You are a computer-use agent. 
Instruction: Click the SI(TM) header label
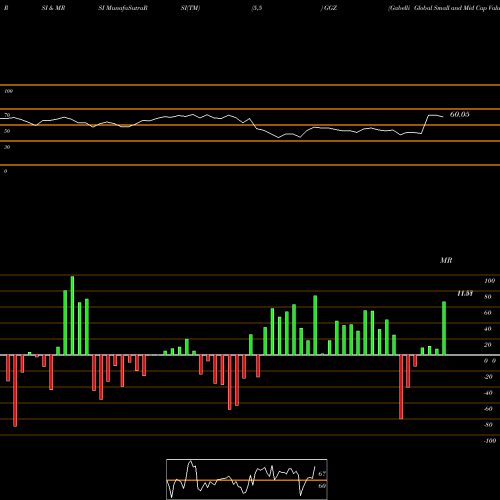point(190,8)
